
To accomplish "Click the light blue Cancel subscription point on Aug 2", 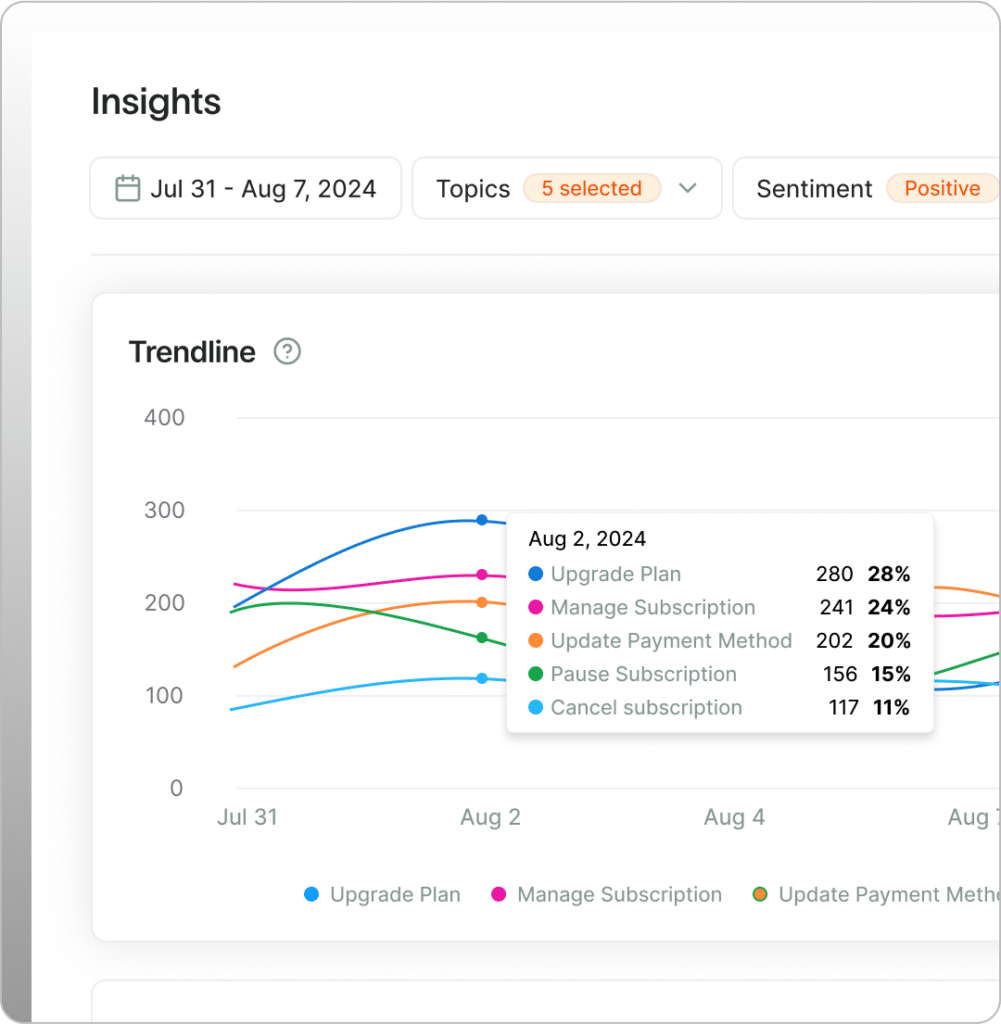I will [482, 678].
